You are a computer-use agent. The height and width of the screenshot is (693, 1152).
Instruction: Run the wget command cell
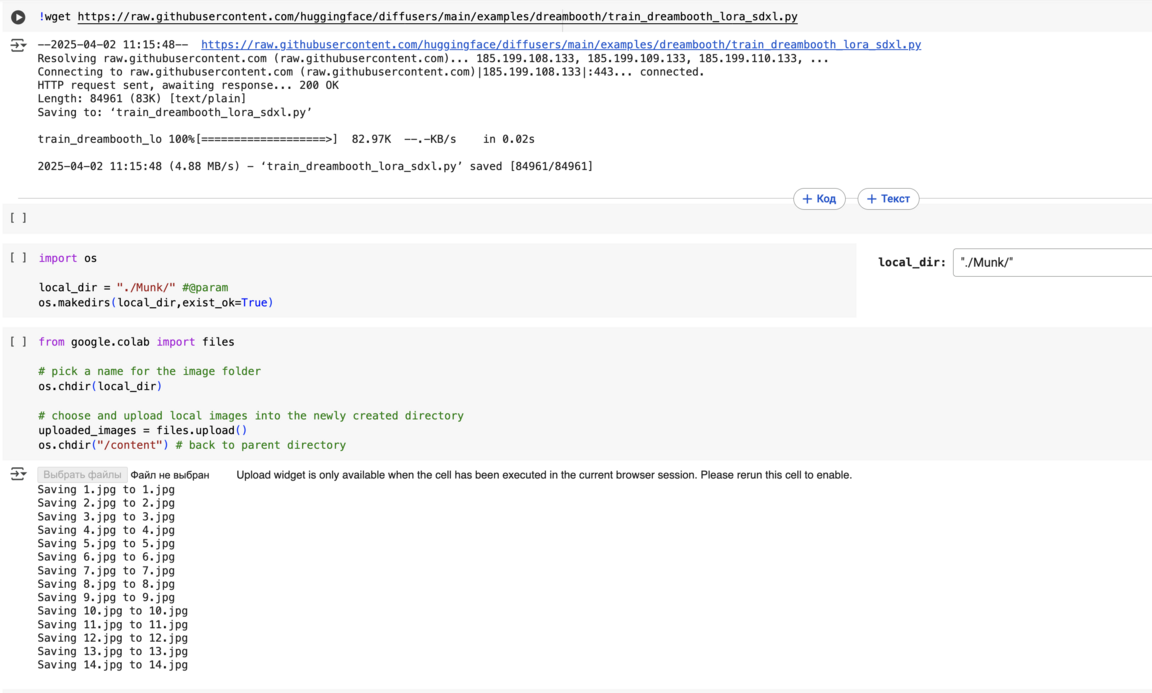click(18, 17)
